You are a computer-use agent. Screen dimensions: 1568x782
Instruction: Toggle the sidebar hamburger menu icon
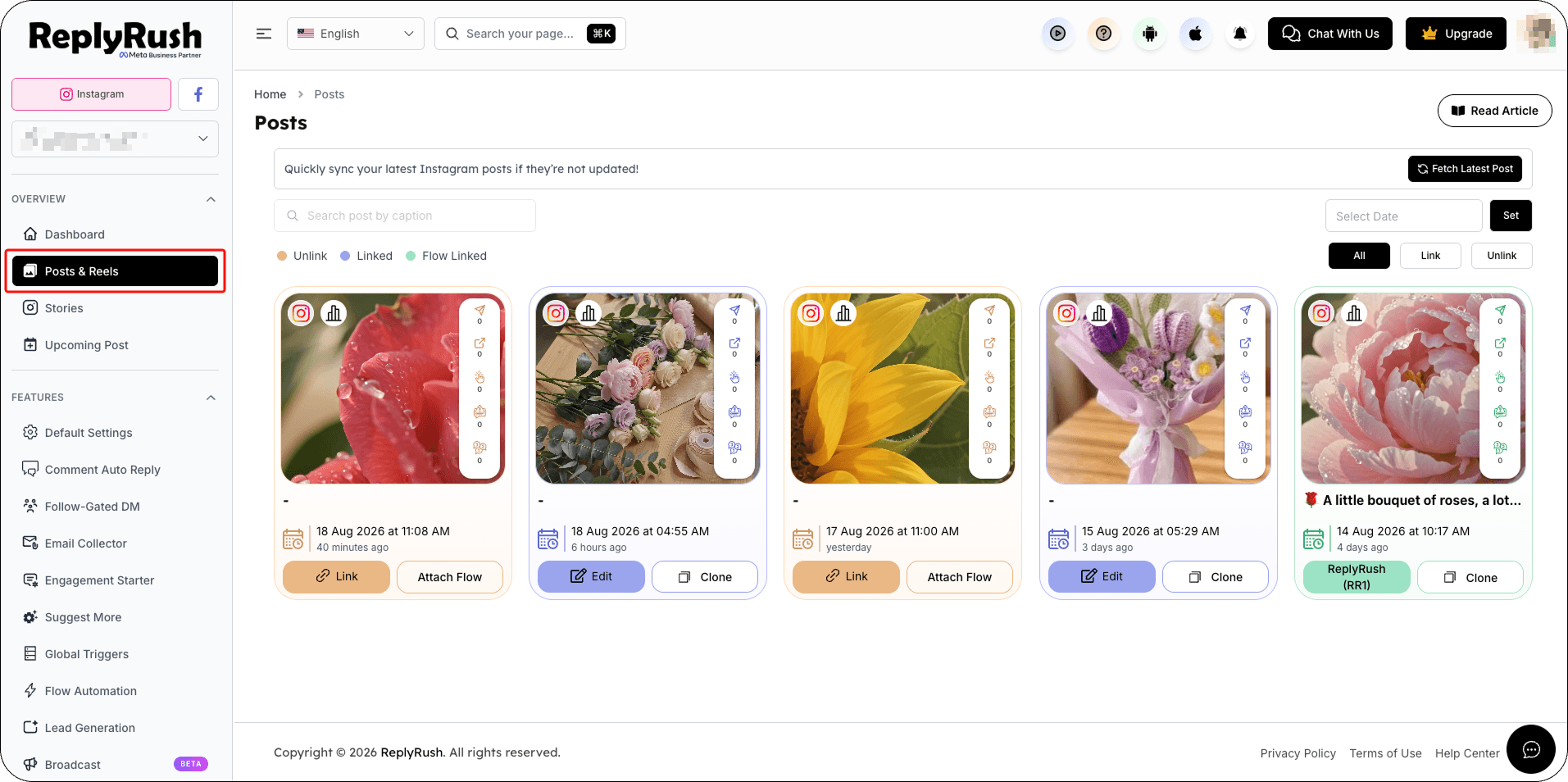pyautogui.click(x=264, y=34)
